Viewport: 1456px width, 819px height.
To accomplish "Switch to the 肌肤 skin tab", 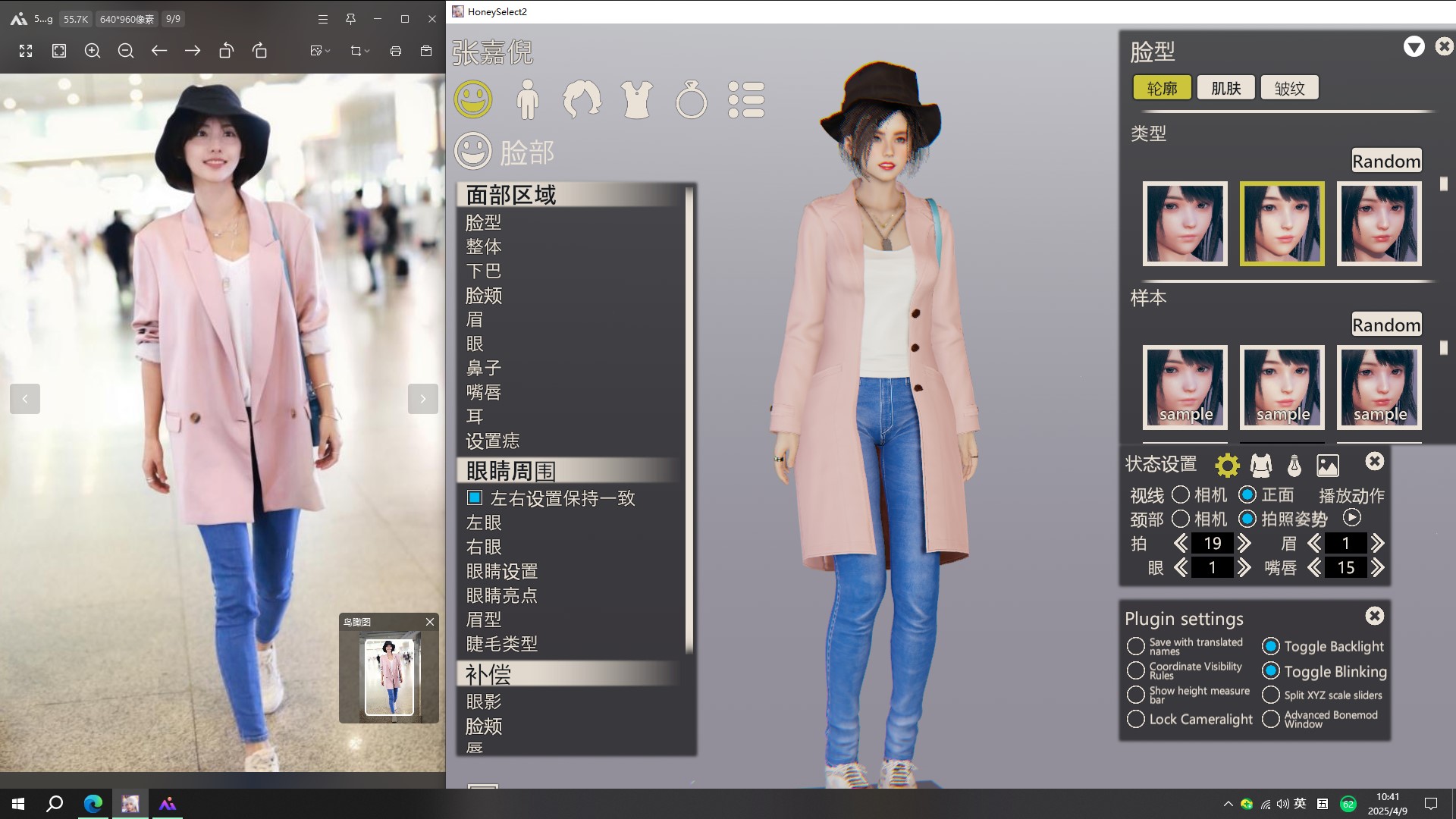I will [1225, 88].
